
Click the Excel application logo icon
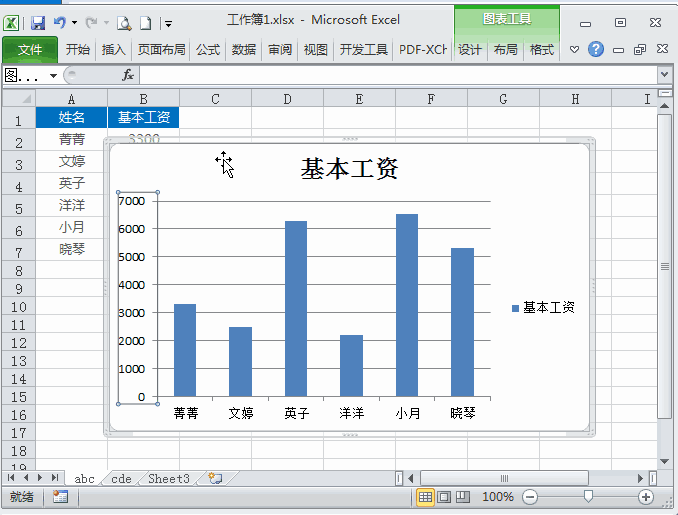[11, 23]
